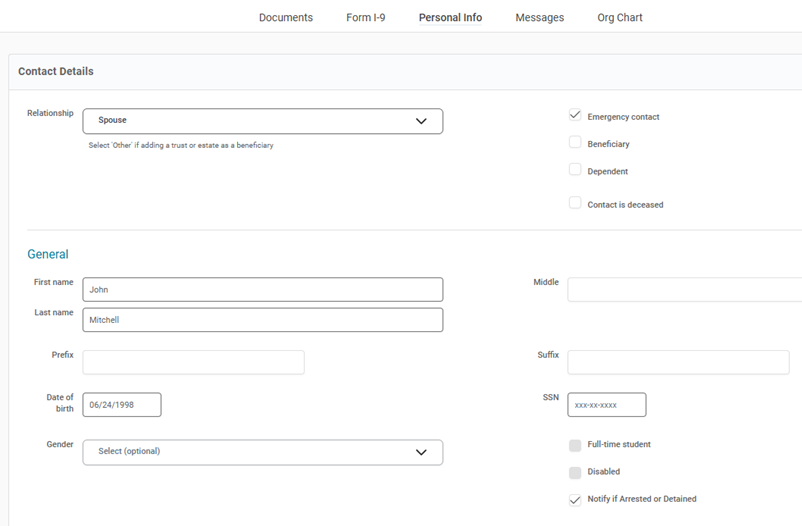Click the Spouse relationship combo box

[250, 121]
